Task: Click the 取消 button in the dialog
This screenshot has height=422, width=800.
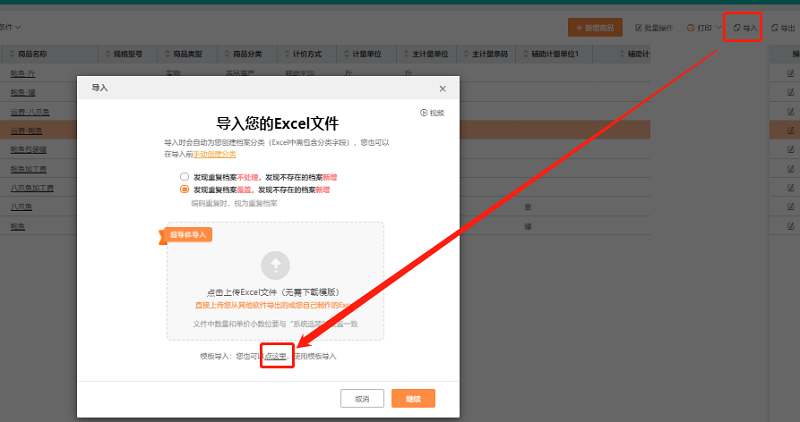Action: click(362, 399)
